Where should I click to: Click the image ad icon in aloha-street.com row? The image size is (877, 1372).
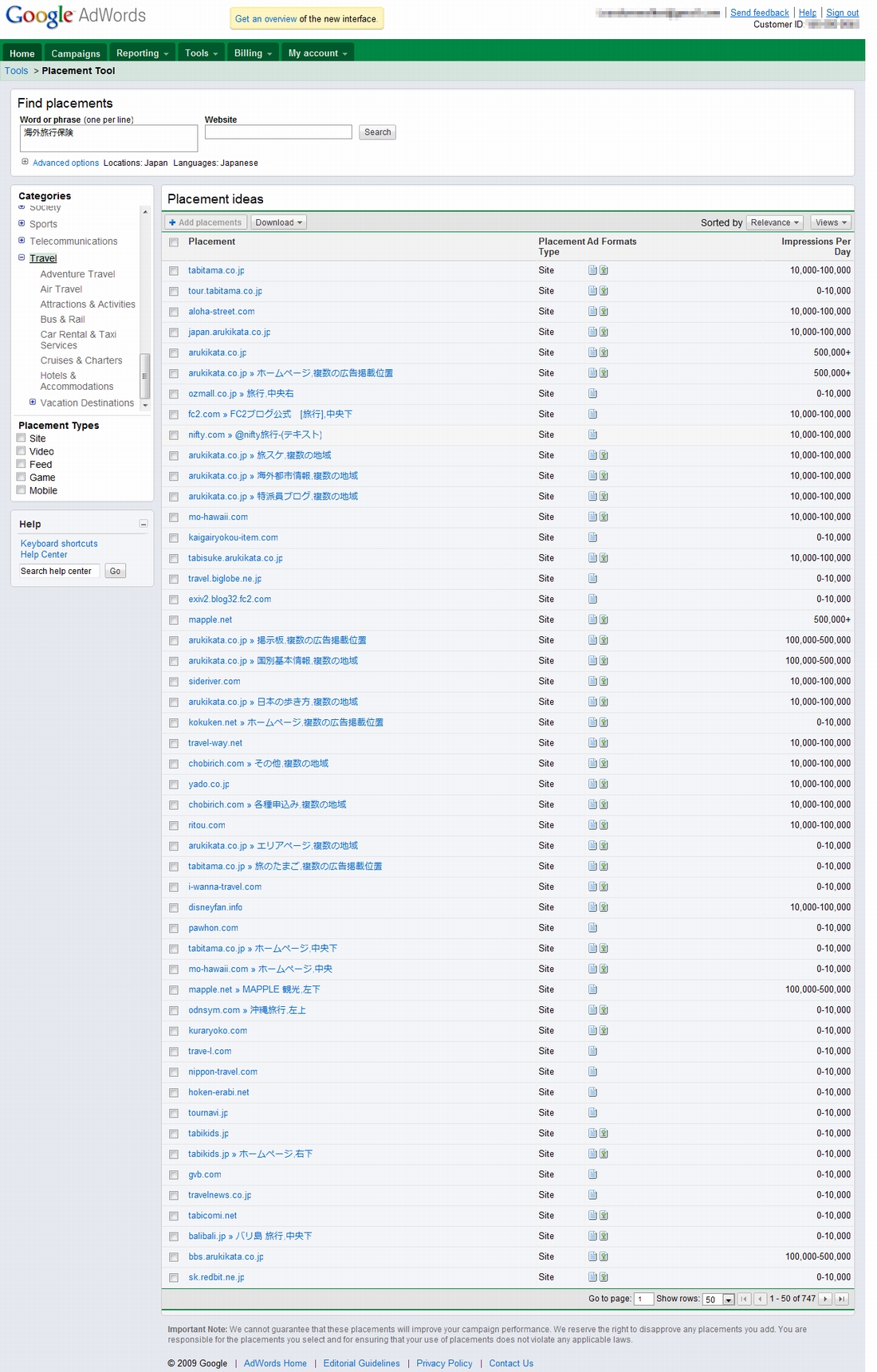coord(604,312)
